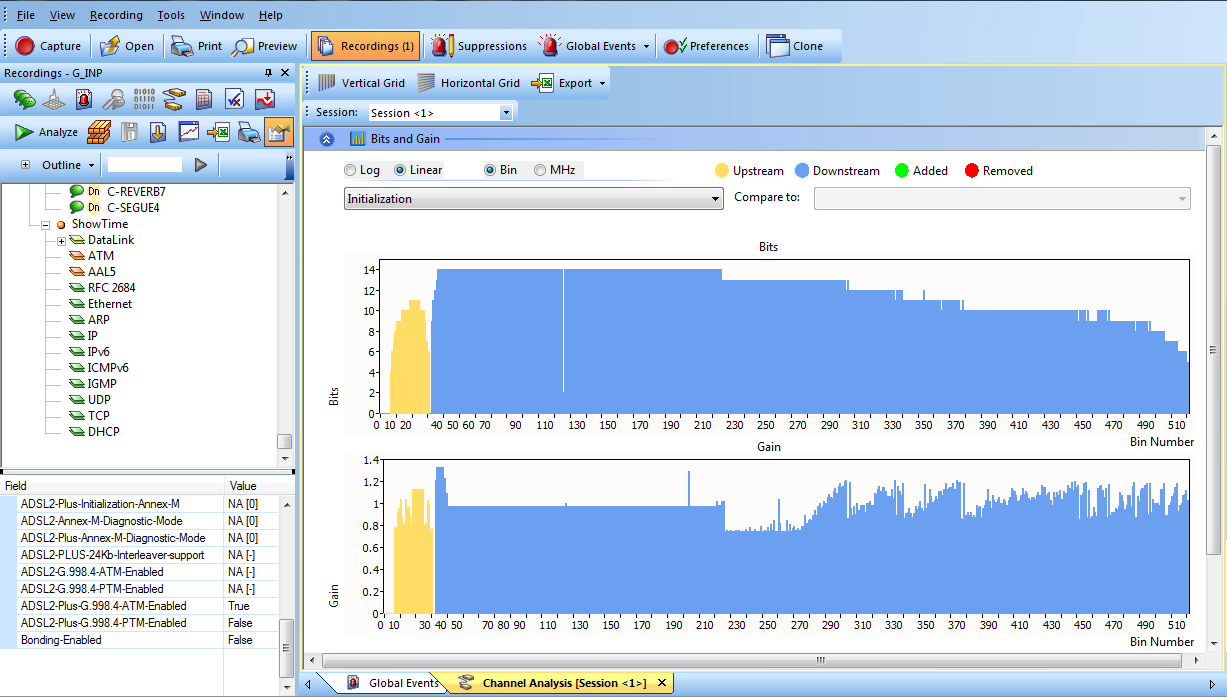Viewport: 1227px width, 698px height.
Task: Select the MHz radio button
Action: 540,170
